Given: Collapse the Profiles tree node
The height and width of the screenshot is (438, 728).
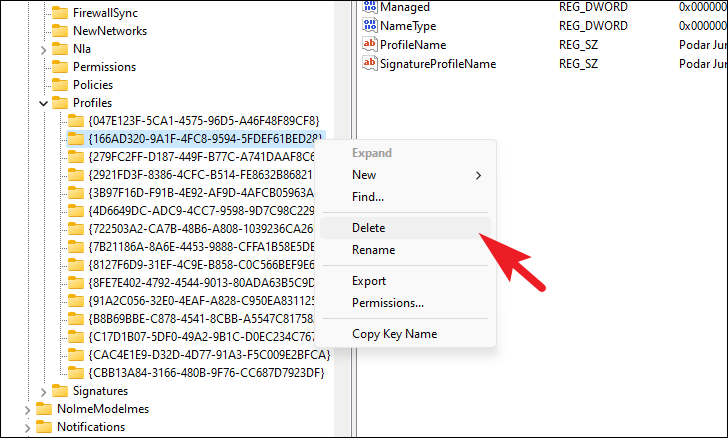Looking at the screenshot, I should pos(43,103).
